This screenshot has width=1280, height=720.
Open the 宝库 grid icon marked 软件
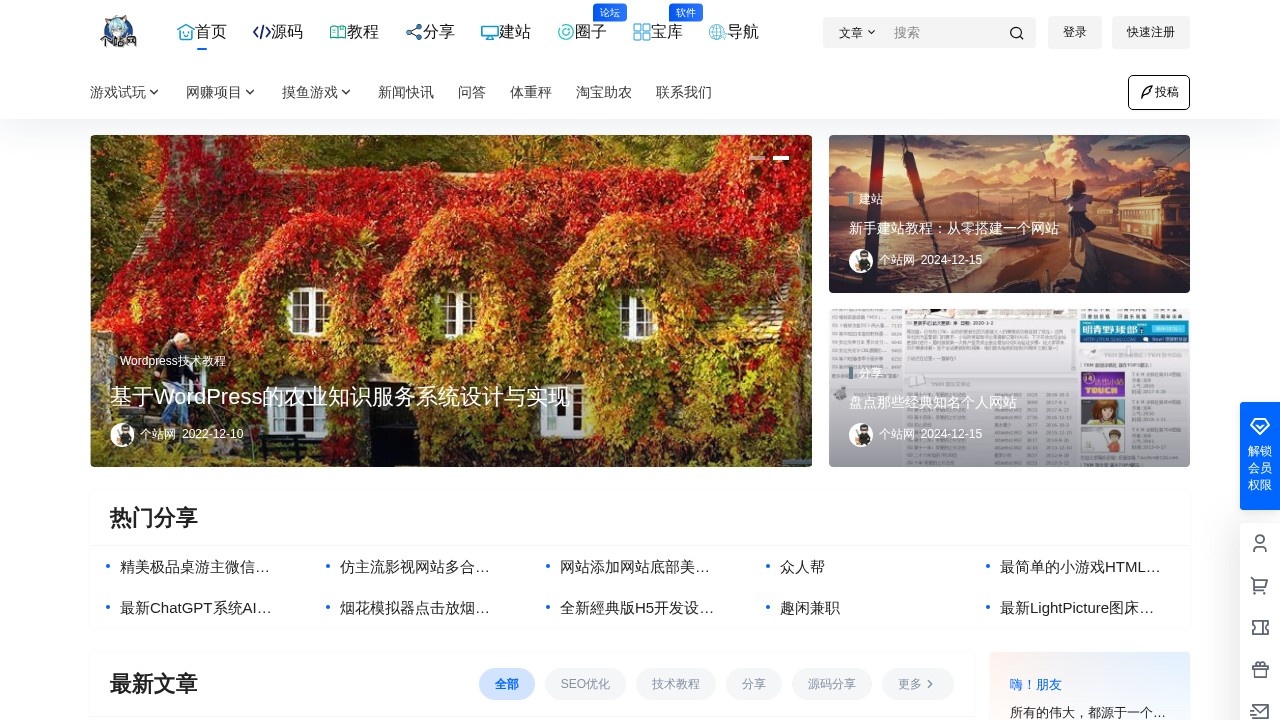coord(641,31)
